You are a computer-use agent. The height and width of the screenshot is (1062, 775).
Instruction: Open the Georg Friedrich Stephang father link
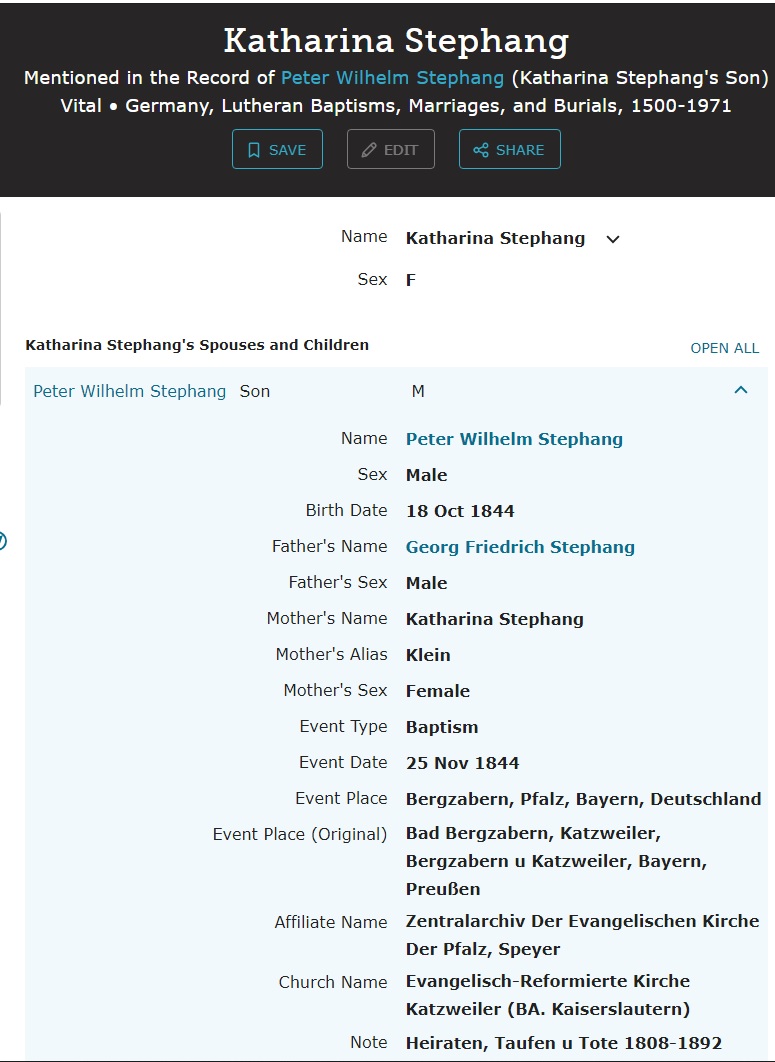pos(520,547)
